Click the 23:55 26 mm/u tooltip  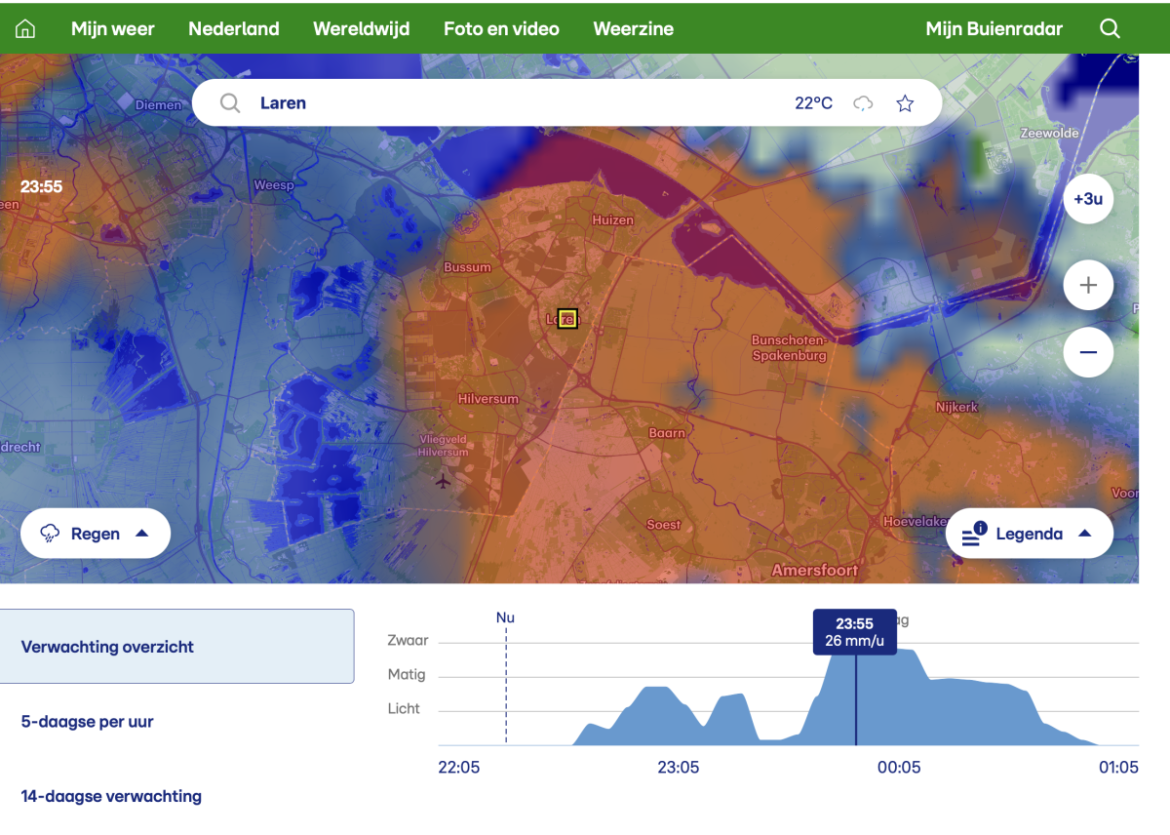854,632
